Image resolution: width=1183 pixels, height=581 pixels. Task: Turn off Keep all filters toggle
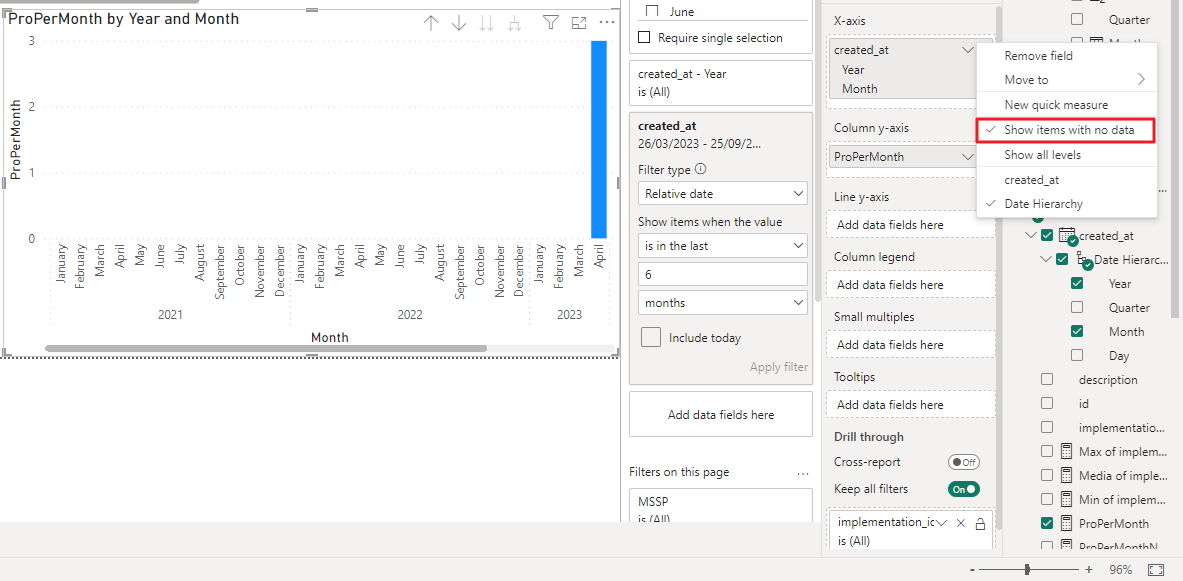pyautogui.click(x=963, y=489)
